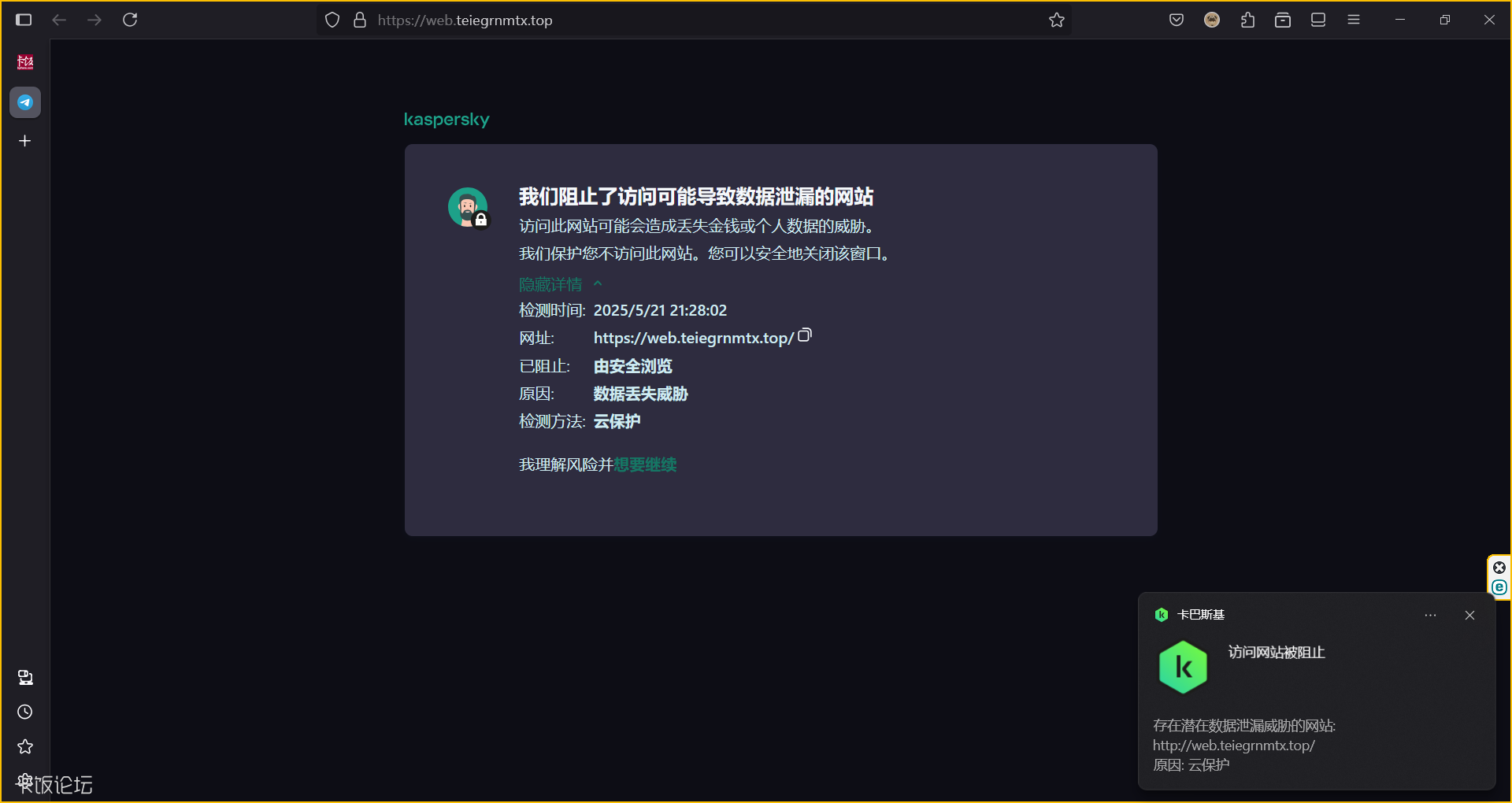Click the URL address bar field
1512x803 pixels.
point(693,20)
